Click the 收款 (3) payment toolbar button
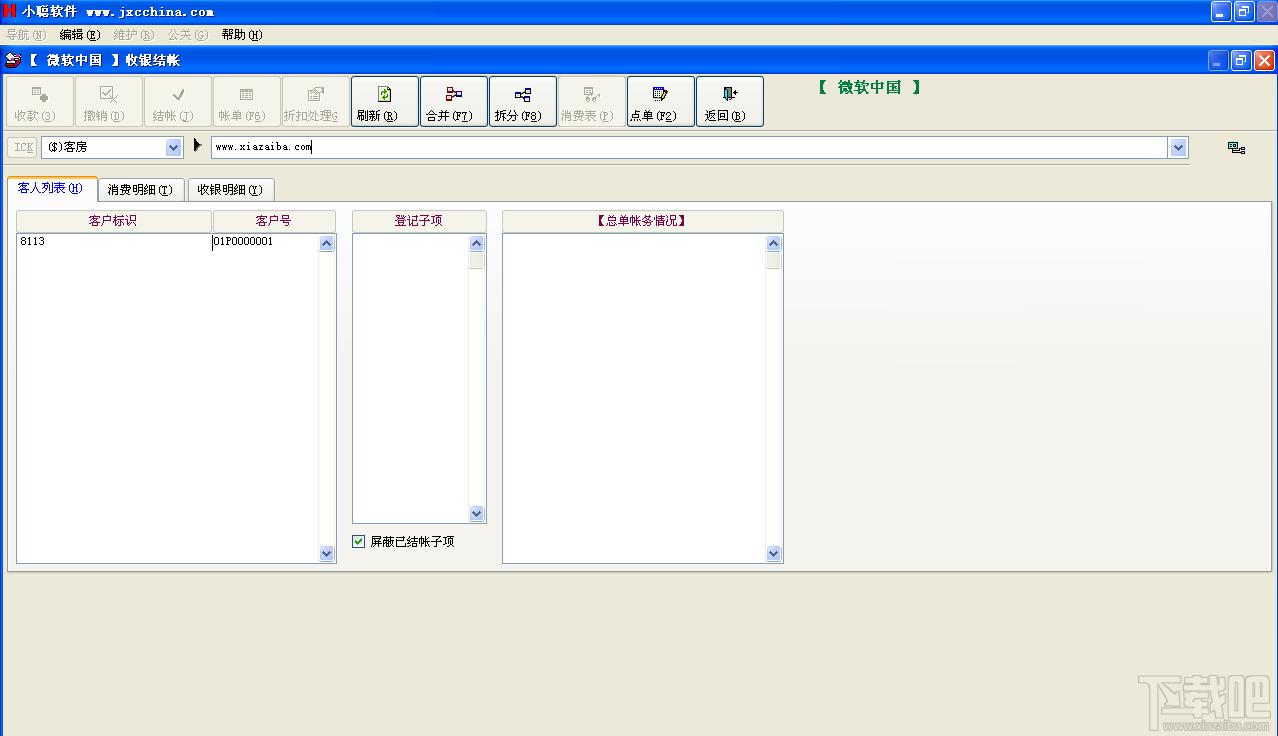 [x=40, y=102]
